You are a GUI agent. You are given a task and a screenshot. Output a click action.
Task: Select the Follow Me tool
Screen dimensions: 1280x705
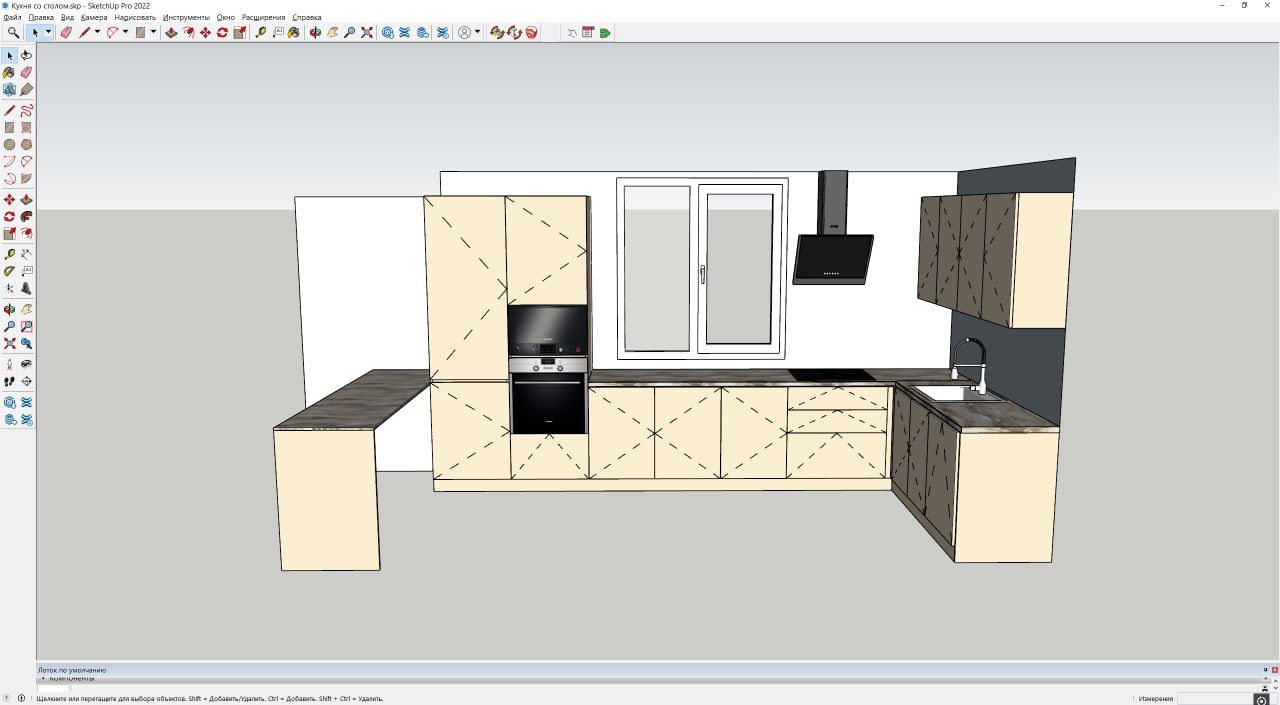(26, 216)
